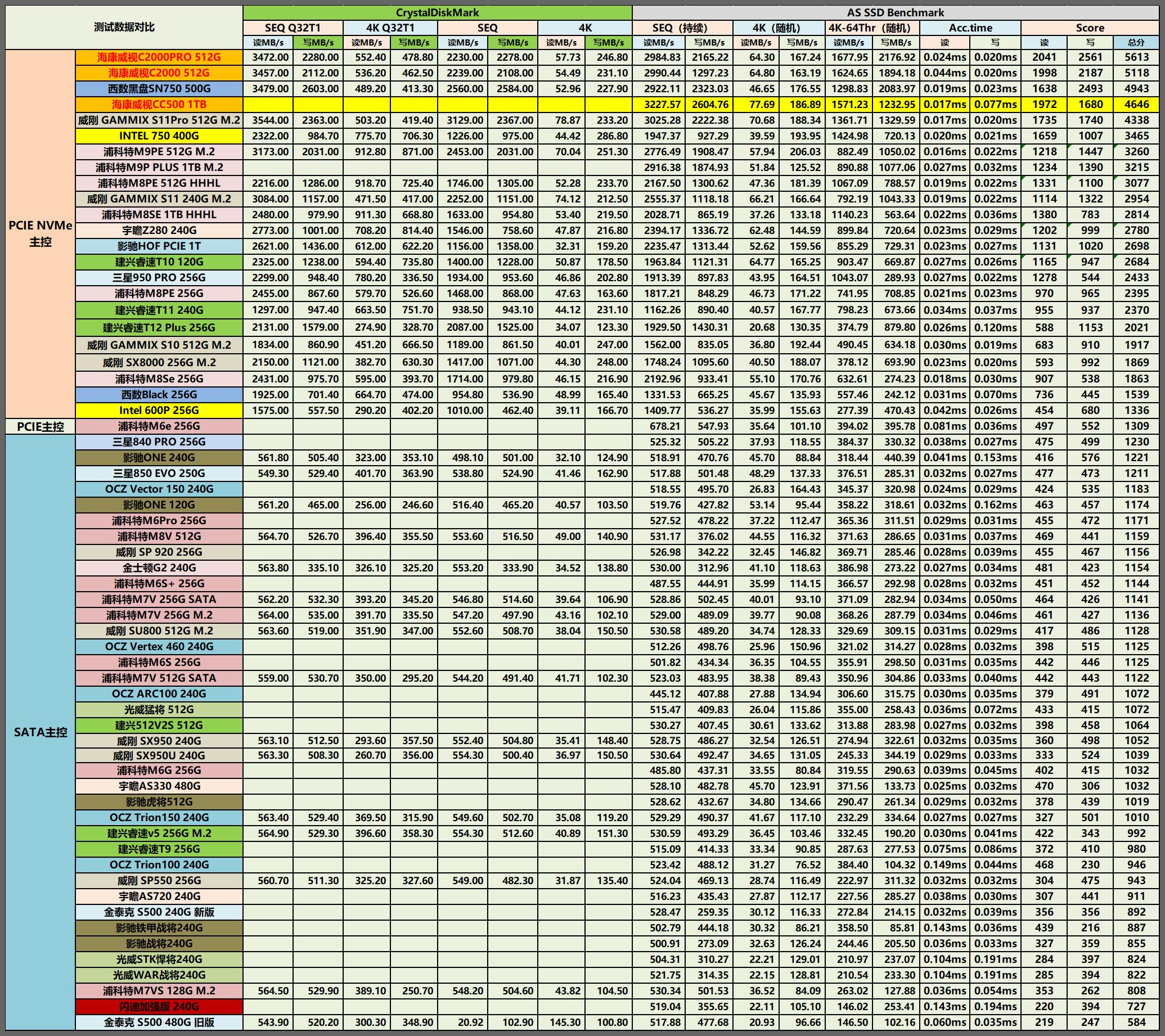
Task: Select the 闪迪加强版 240G red cell
Action: coord(159,1006)
